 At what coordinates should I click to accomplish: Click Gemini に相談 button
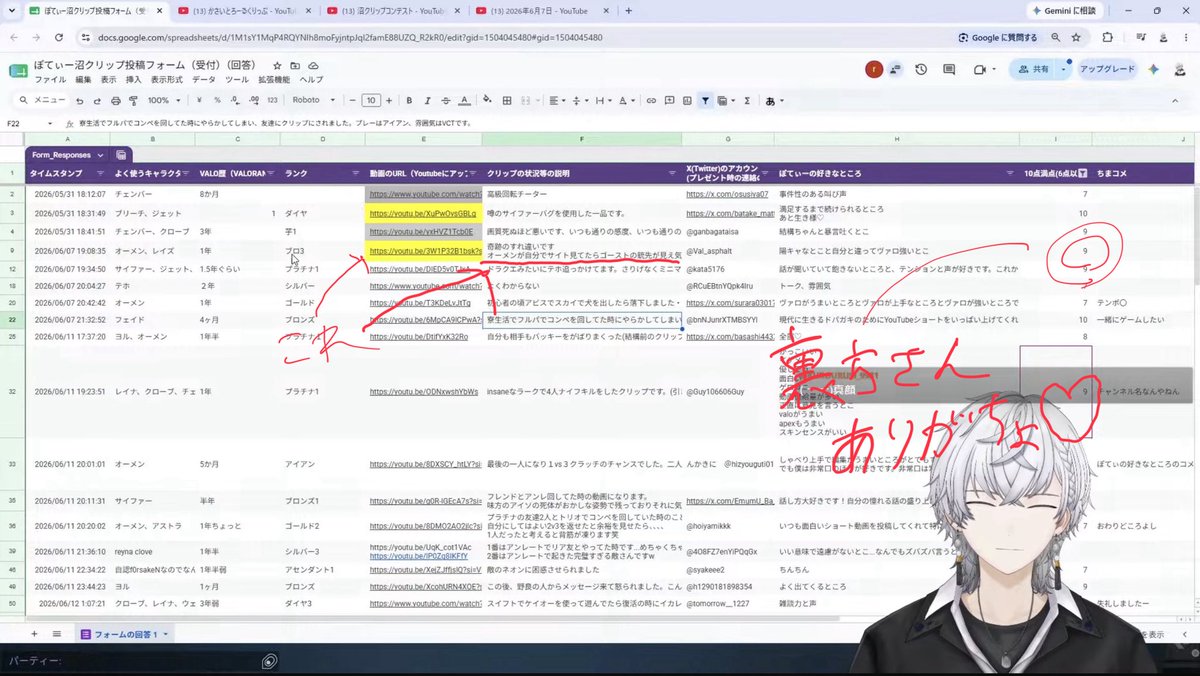point(1067,11)
